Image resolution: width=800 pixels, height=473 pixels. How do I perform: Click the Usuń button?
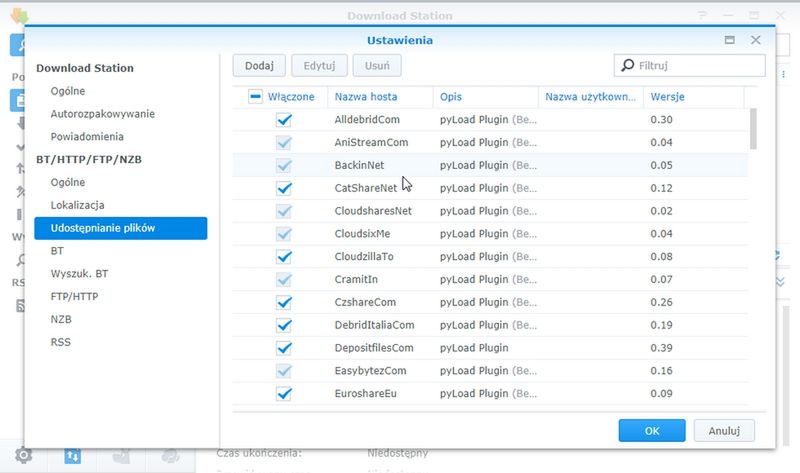pos(377,66)
